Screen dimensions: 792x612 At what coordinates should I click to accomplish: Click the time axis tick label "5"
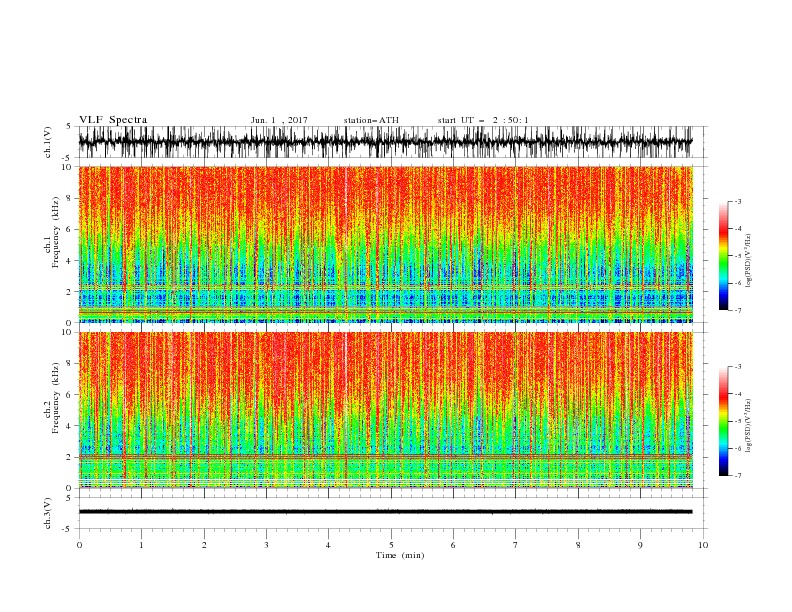[391, 545]
